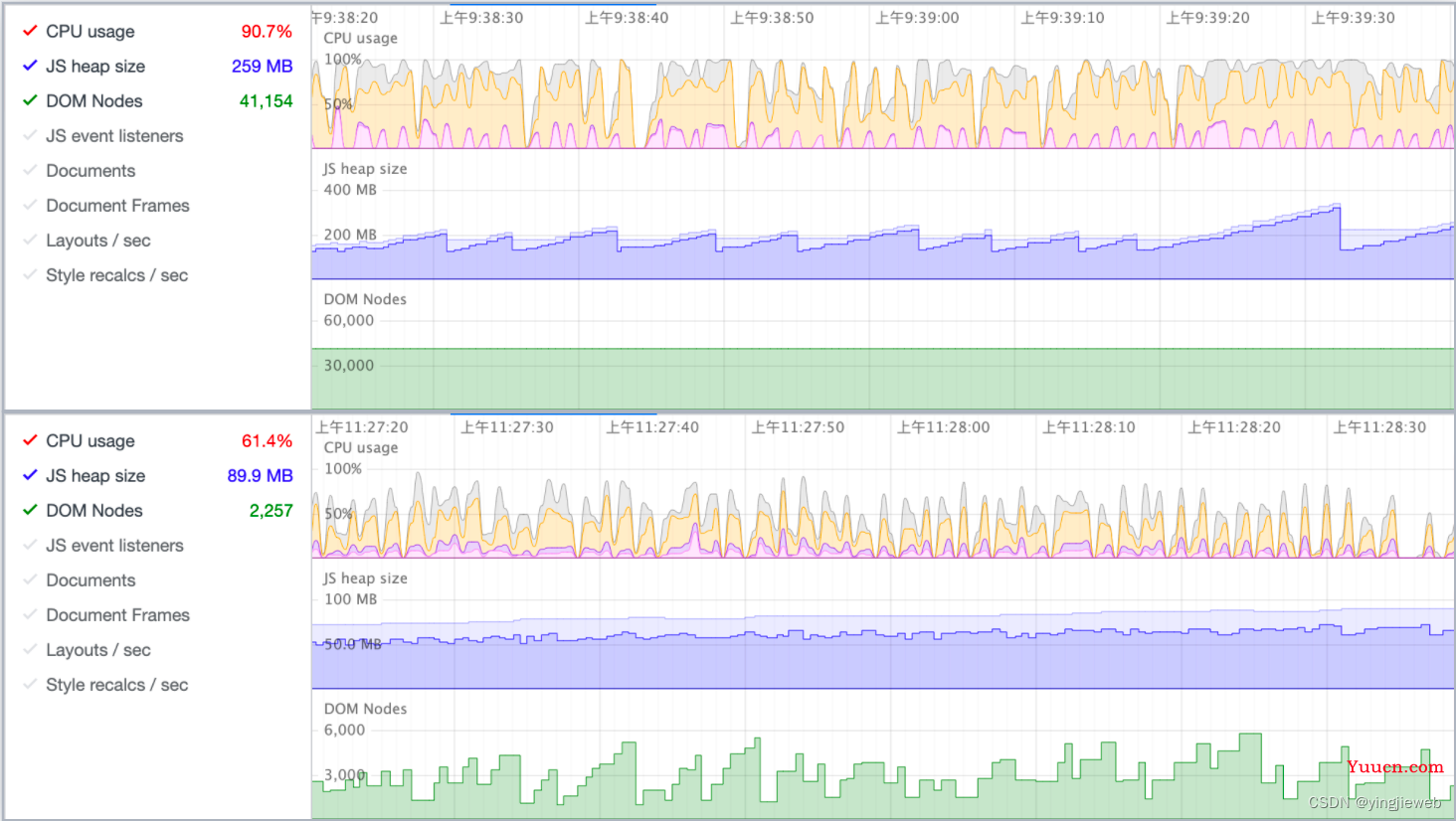Image resolution: width=1456 pixels, height=821 pixels.
Task: Click the 41,154 DOM Nodes value
Action: pos(266,100)
